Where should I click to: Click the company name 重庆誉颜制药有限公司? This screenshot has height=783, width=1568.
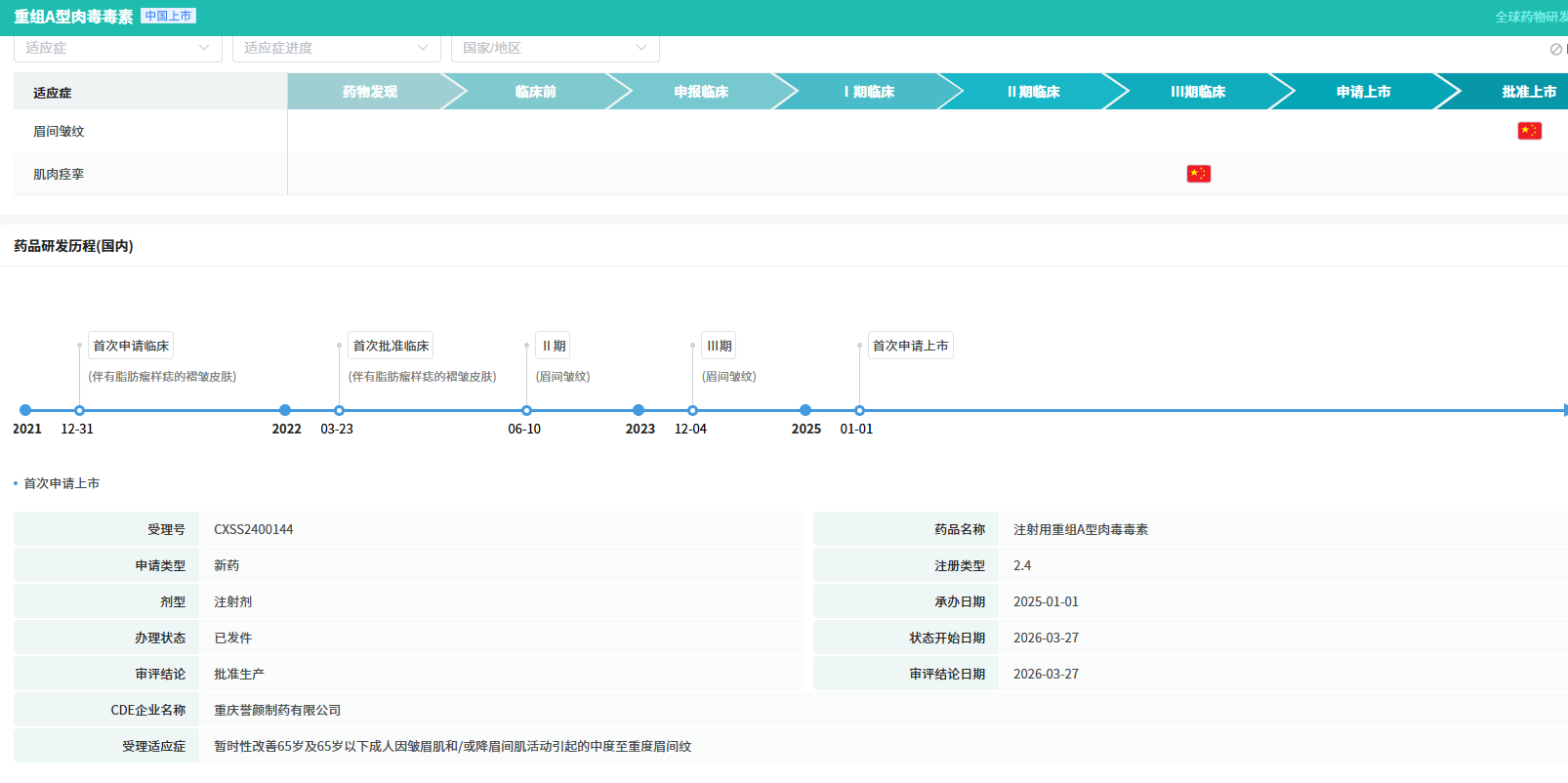pos(277,710)
